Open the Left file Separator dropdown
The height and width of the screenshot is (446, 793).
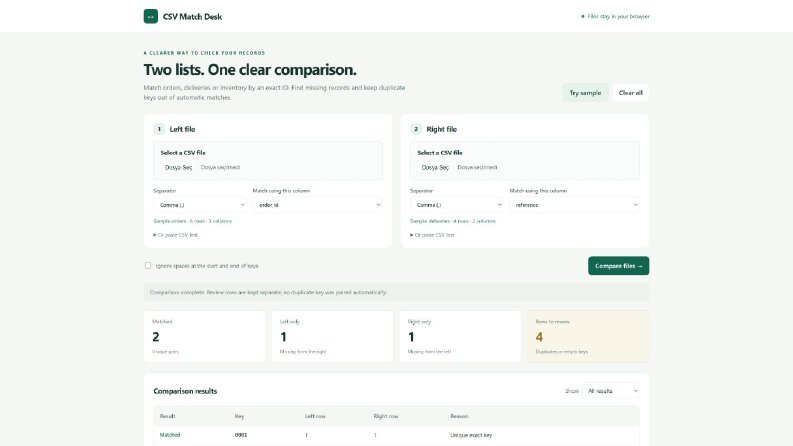pyautogui.click(x=200, y=205)
